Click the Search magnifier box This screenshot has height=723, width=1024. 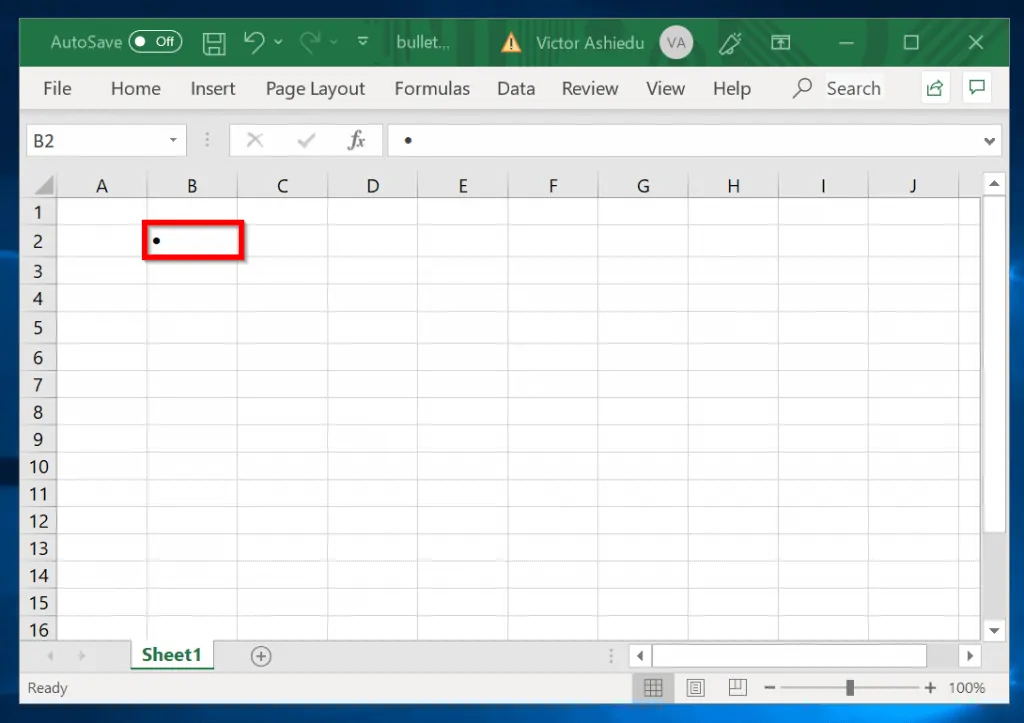[837, 88]
